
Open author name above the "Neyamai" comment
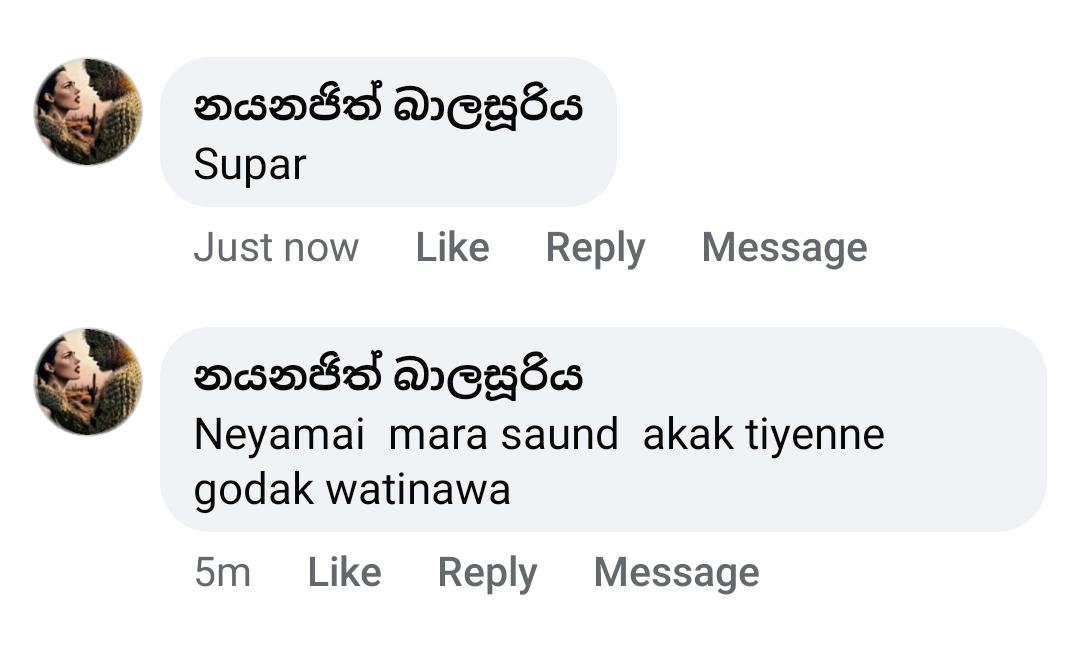pos(387,377)
